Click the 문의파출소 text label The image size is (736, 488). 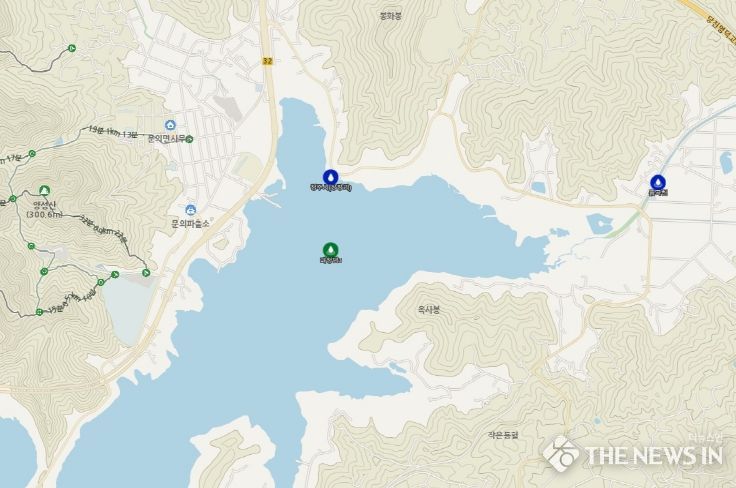(x=191, y=224)
